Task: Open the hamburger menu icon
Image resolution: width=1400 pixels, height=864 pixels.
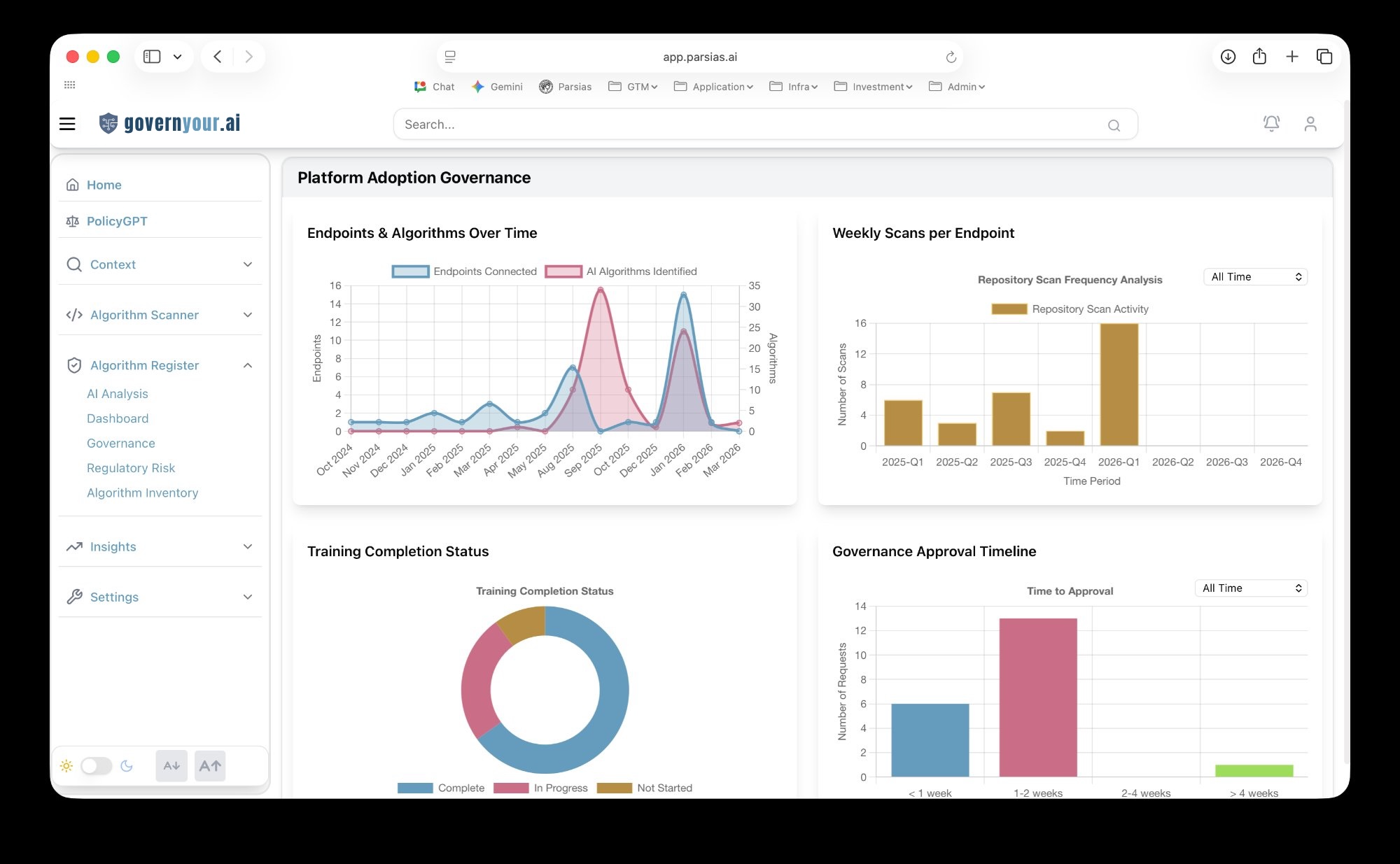Action: pyautogui.click(x=67, y=124)
